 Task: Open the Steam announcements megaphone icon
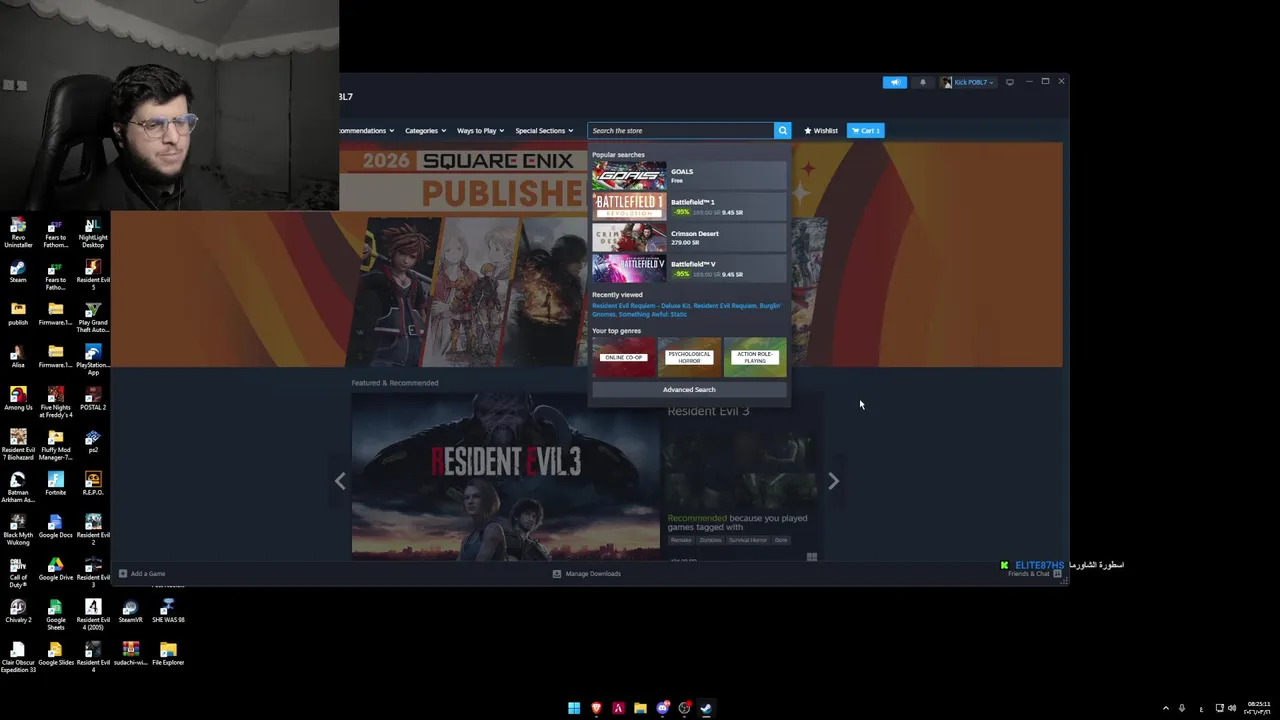[x=894, y=82]
